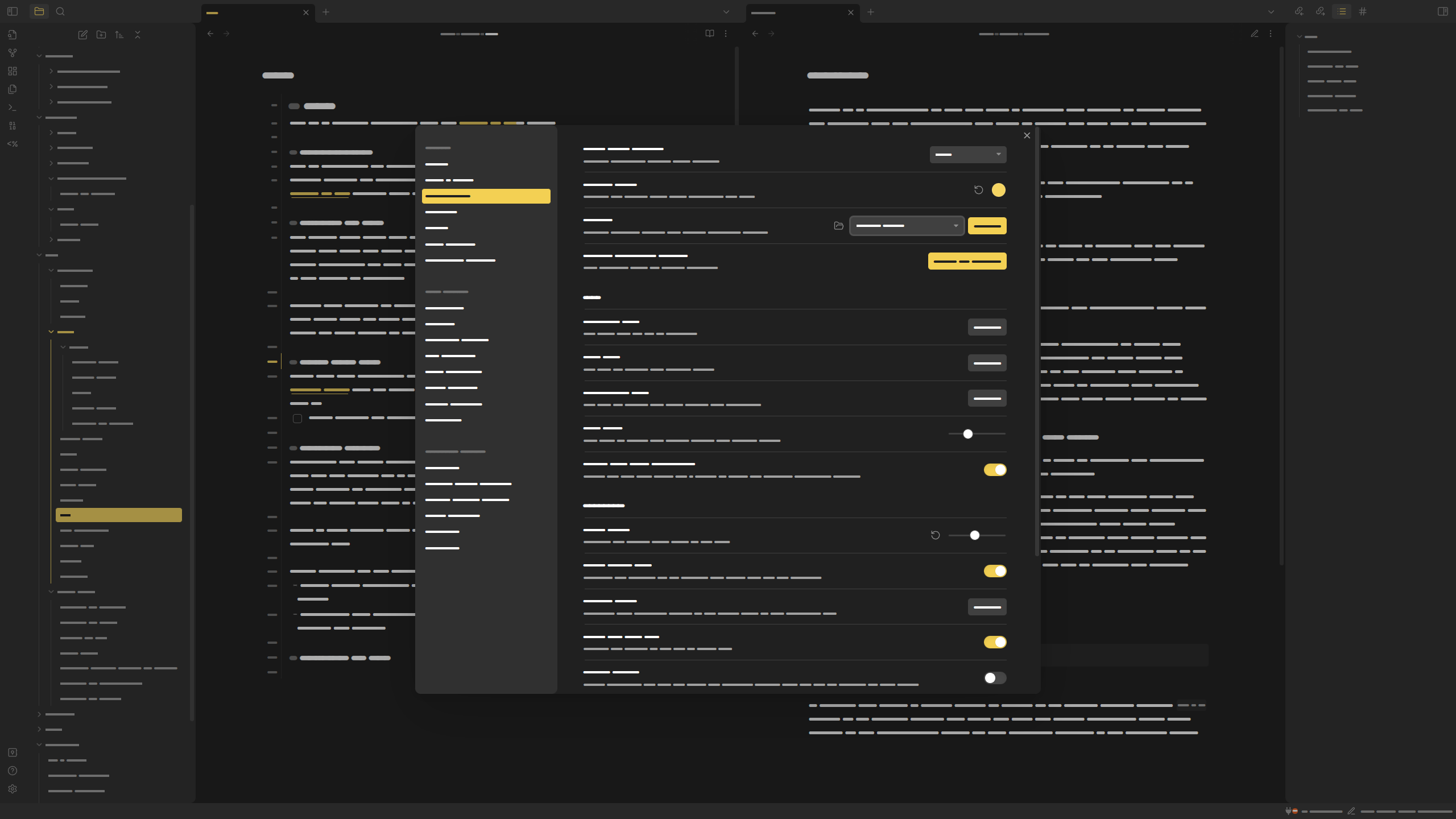1456x819 pixels.
Task: Open the tags pane hash icon
Action: [1363, 11]
